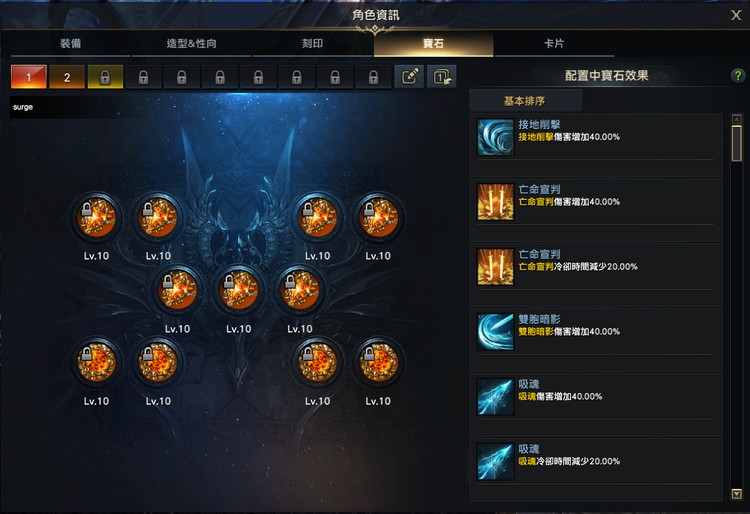This screenshot has width=750, height=514.
Task: Select the 雙胞暗影 skill icon
Action: [496, 332]
